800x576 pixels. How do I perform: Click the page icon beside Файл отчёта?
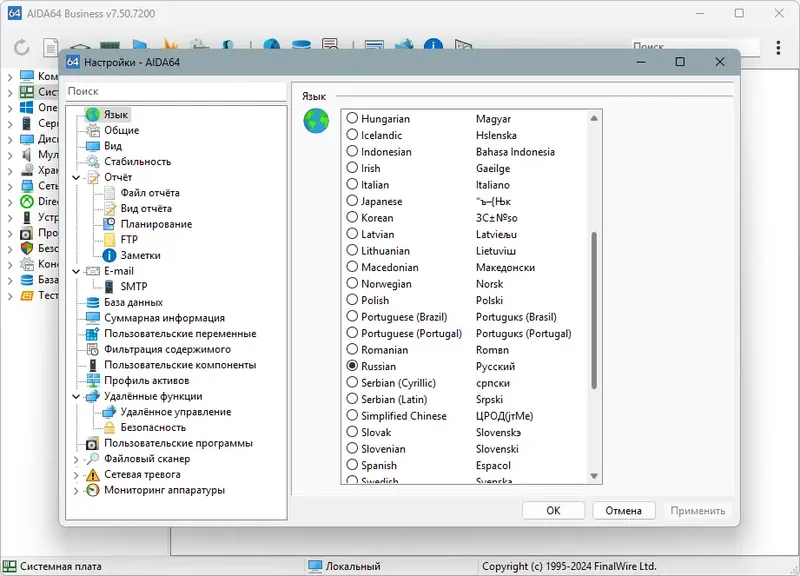[x=109, y=193]
